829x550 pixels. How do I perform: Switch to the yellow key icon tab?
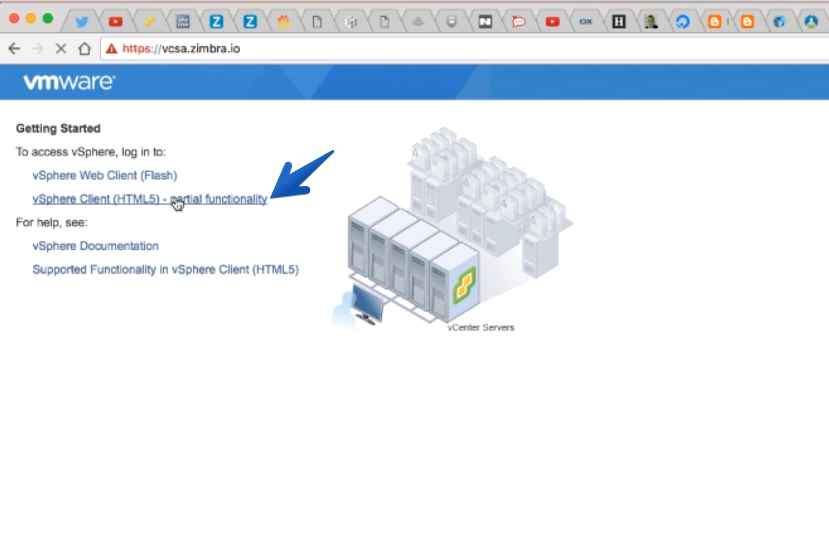click(x=149, y=22)
